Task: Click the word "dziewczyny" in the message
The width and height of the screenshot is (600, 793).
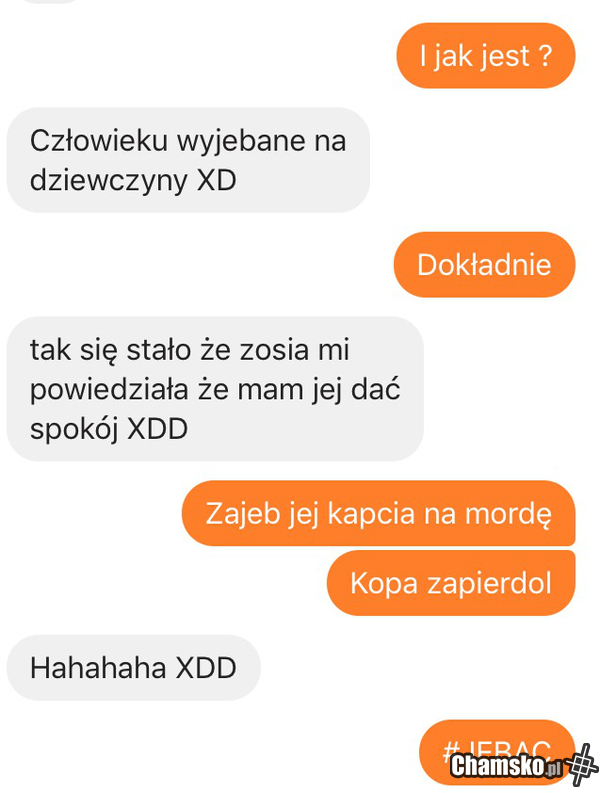Action: click(109, 181)
